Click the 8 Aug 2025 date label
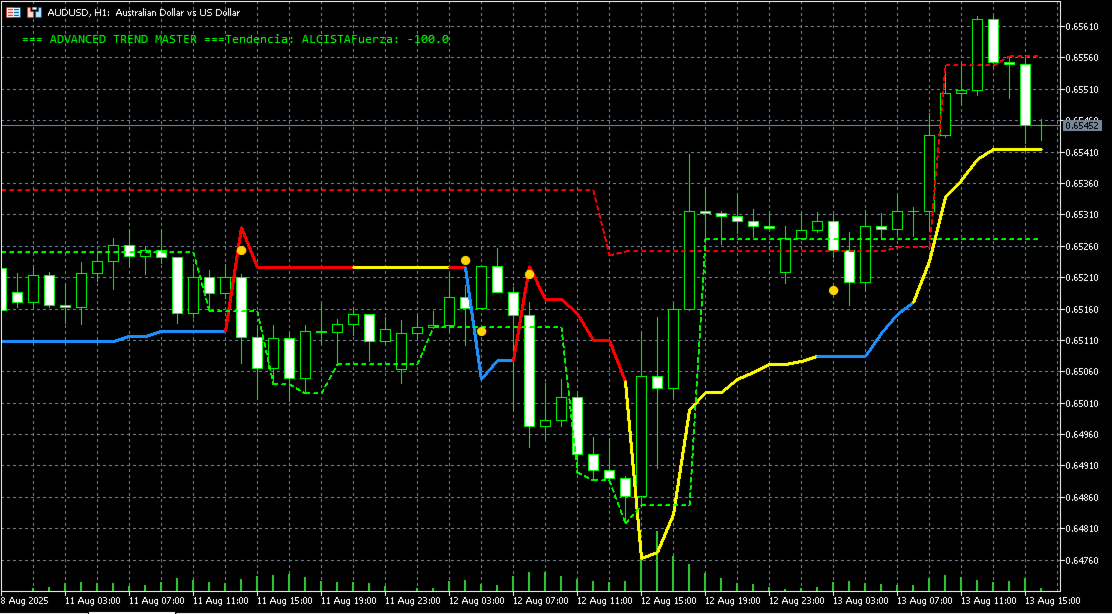Screen dimensions: 1112x614 coord(24,601)
